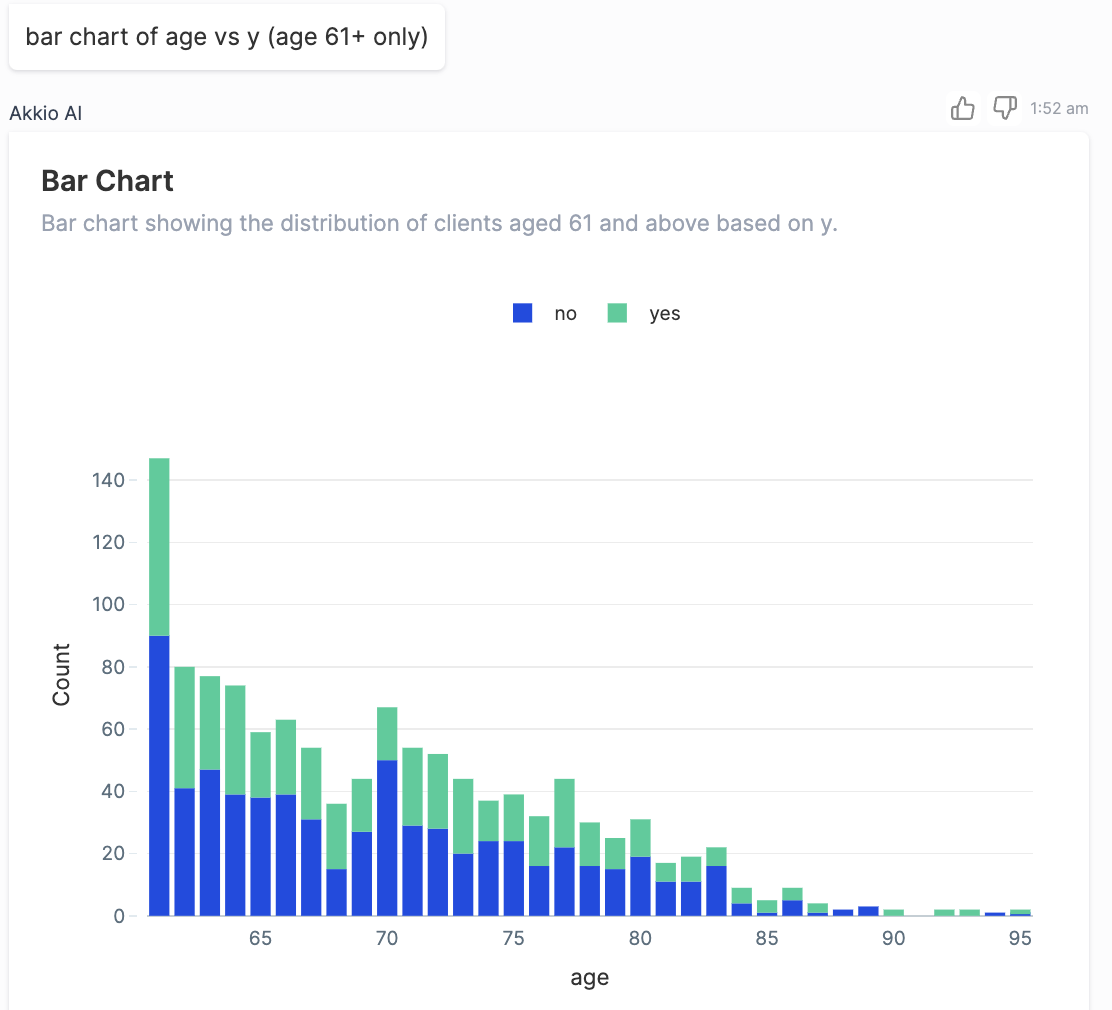Select the tallest bar at age 61
The image size is (1112, 1010).
coord(157,700)
